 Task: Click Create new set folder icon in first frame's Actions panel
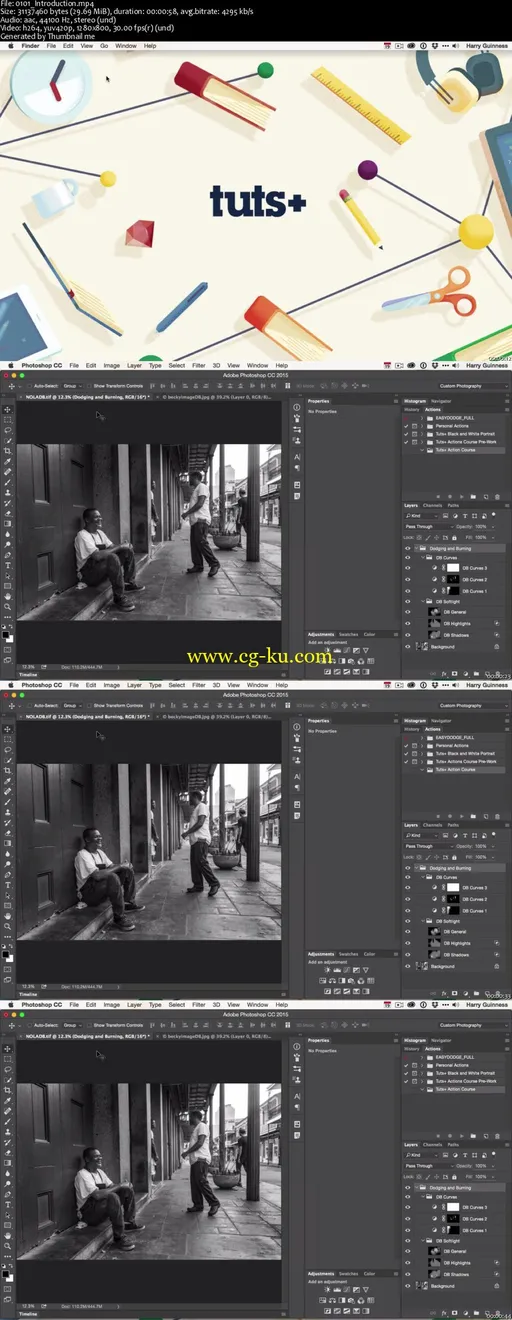click(x=473, y=496)
